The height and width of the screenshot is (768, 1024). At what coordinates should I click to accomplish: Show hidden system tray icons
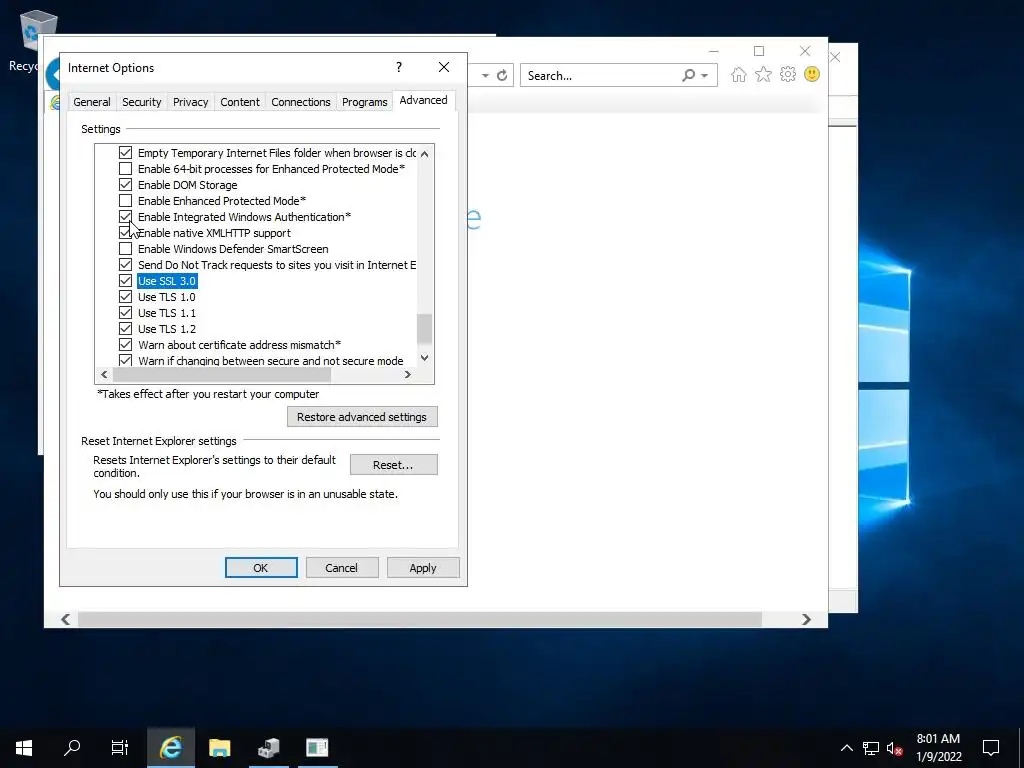[x=846, y=748]
